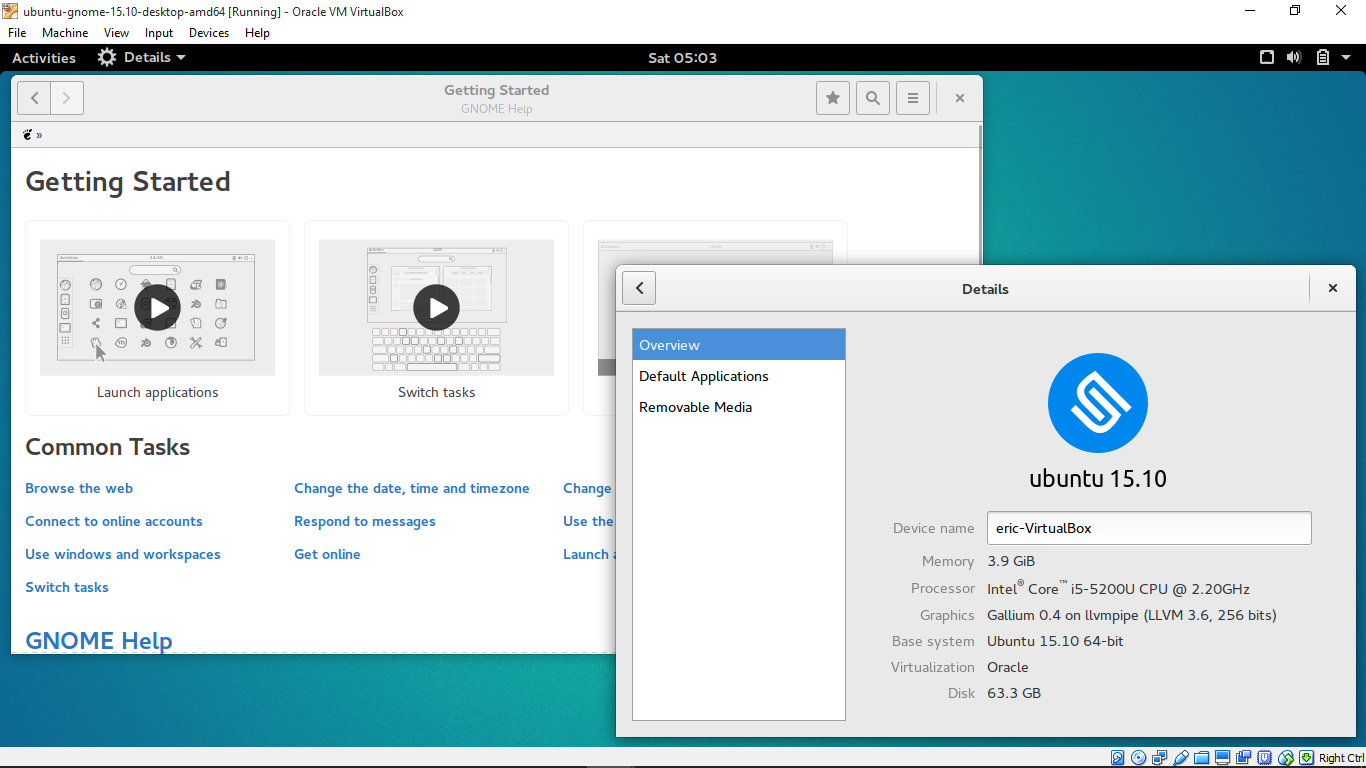Bookmark the Help page using the star icon

click(832, 97)
